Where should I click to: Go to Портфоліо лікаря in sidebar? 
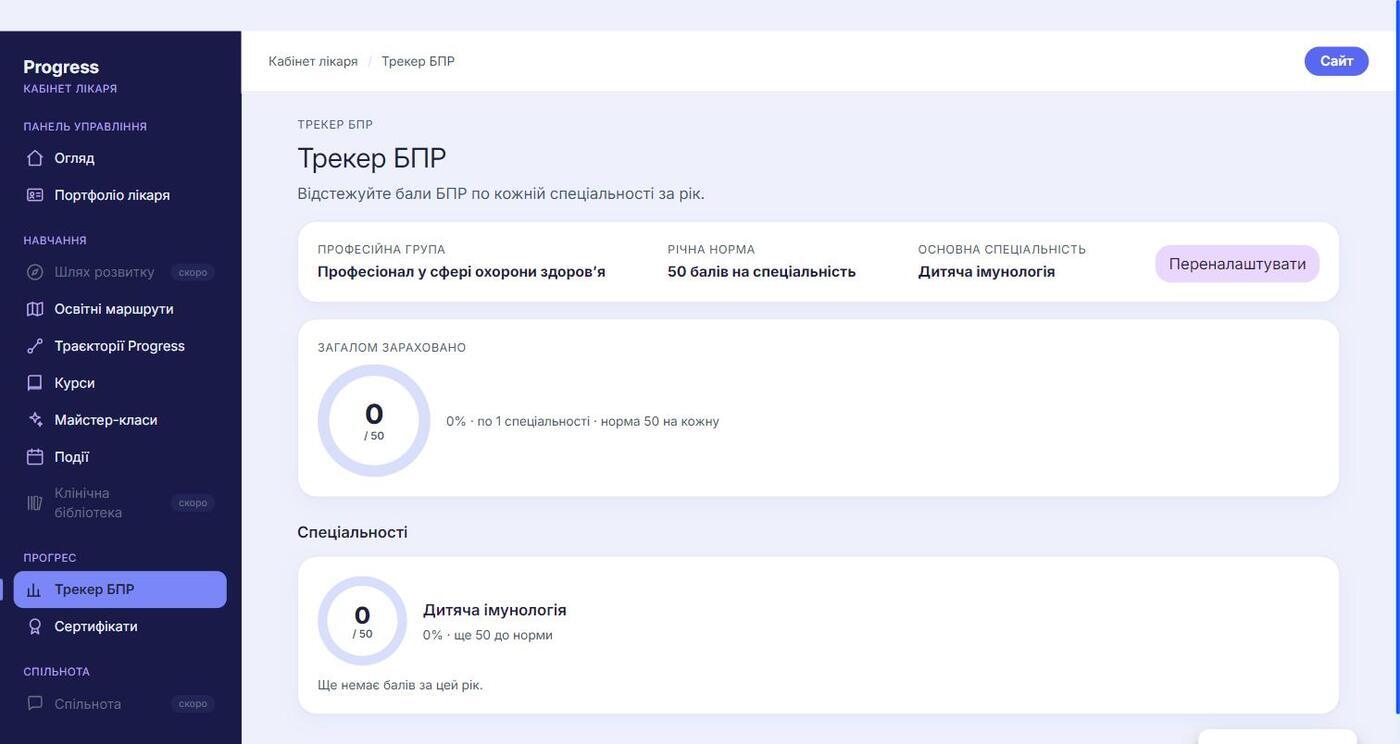click(120, 195)
